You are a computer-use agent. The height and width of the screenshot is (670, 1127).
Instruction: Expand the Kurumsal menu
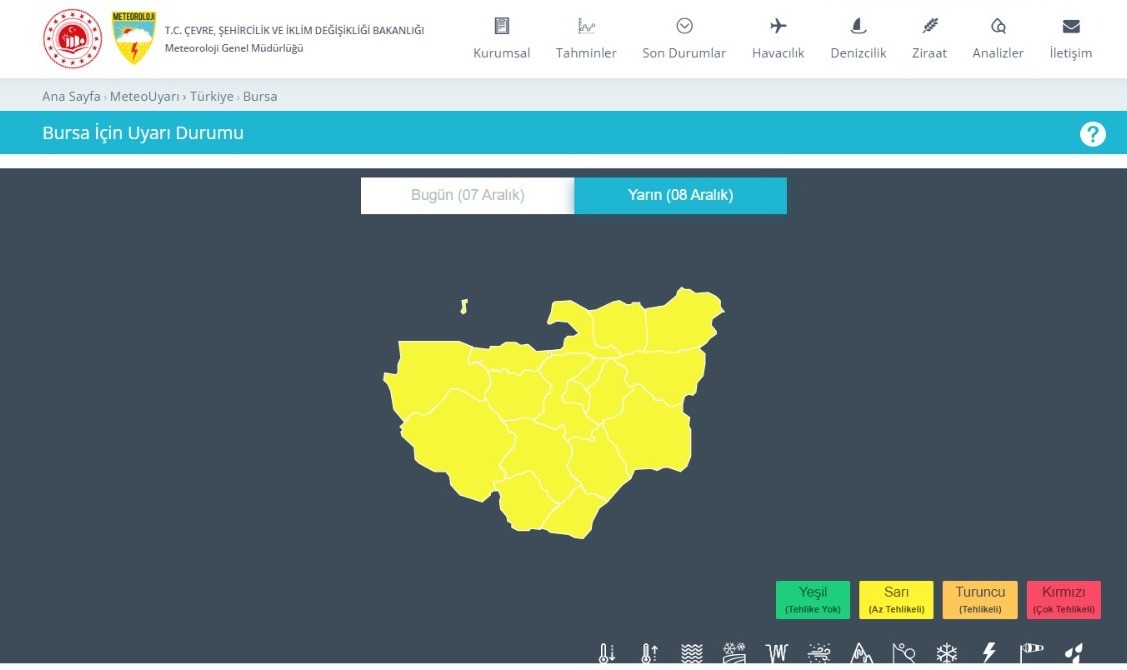pyautogui.click(x=501, y=39)
